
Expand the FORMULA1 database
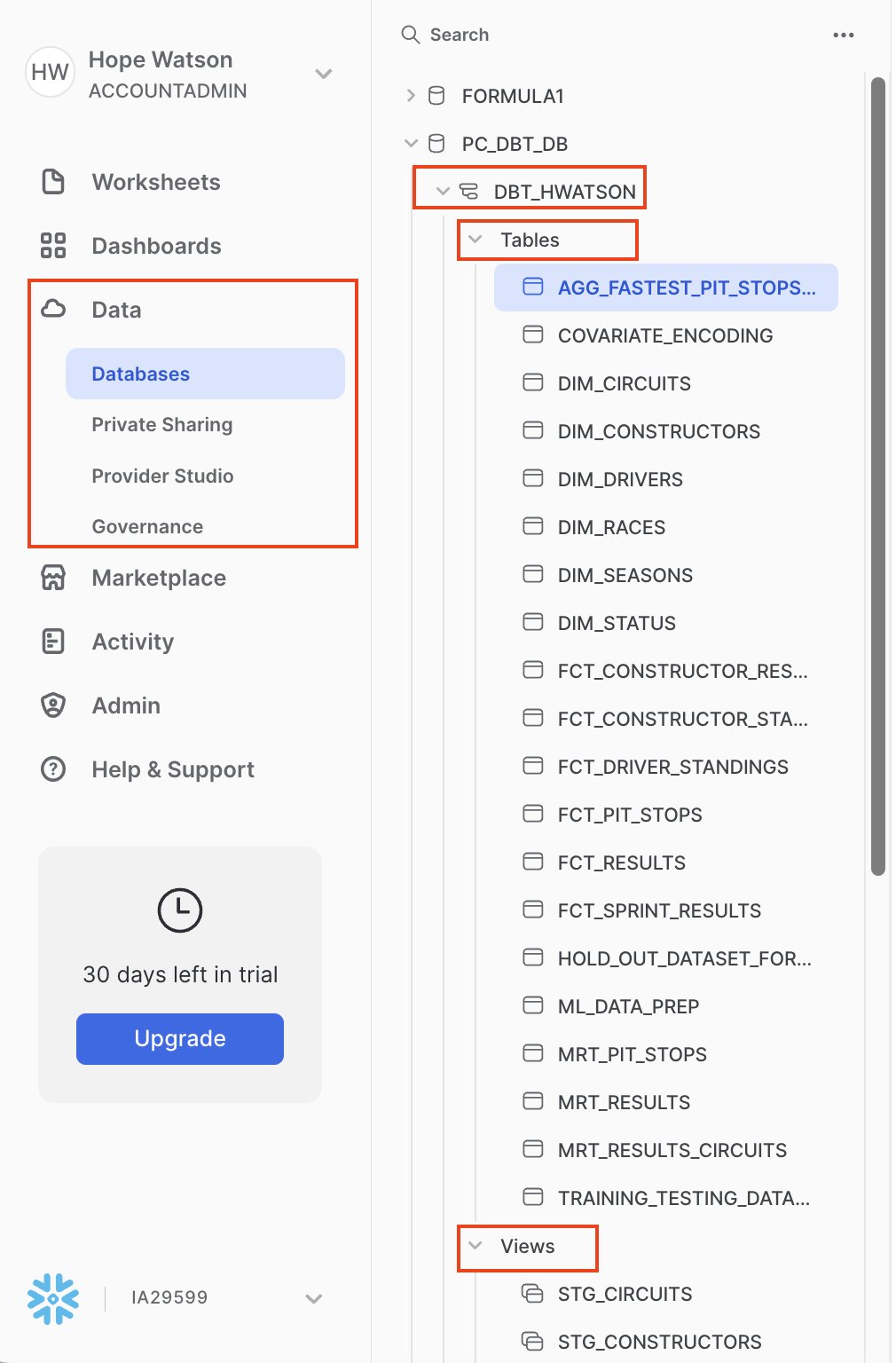411,96
